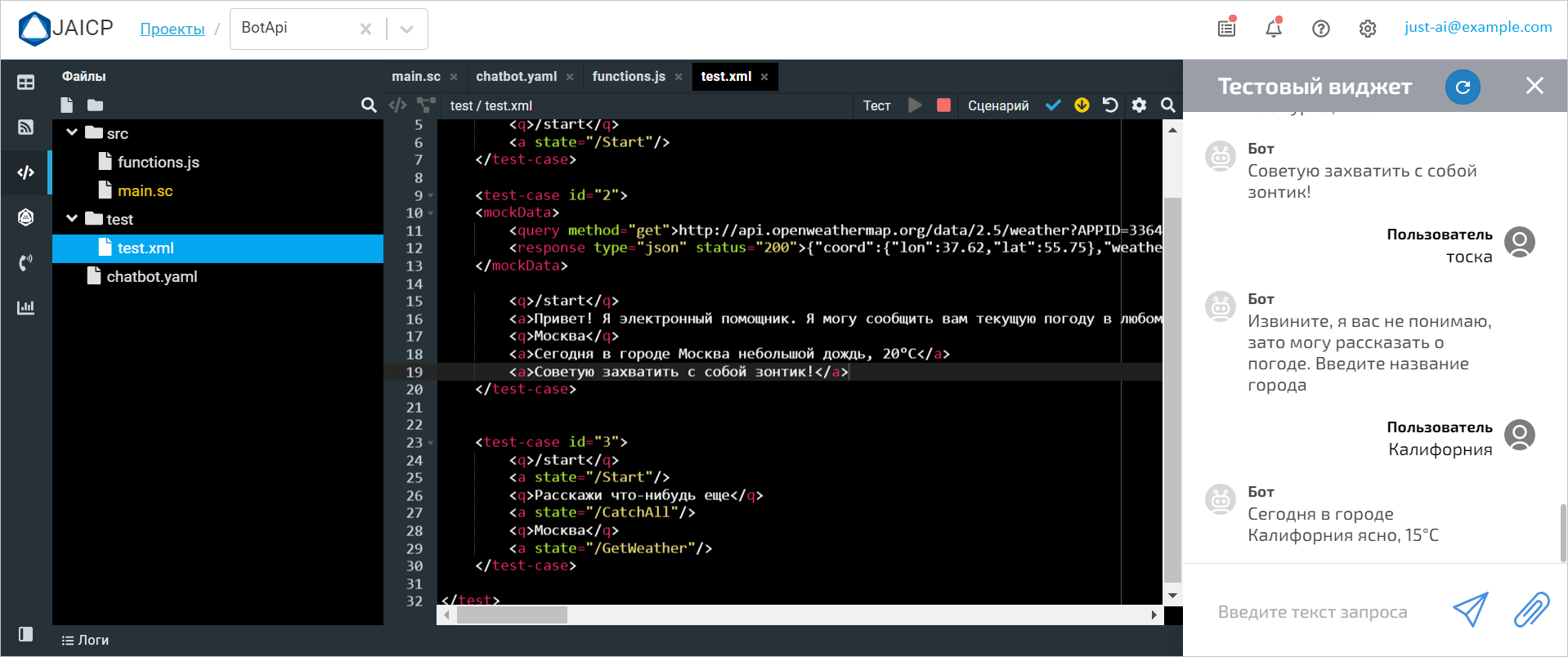Toggle code view icon in editor toolbar

pos(397,105)
